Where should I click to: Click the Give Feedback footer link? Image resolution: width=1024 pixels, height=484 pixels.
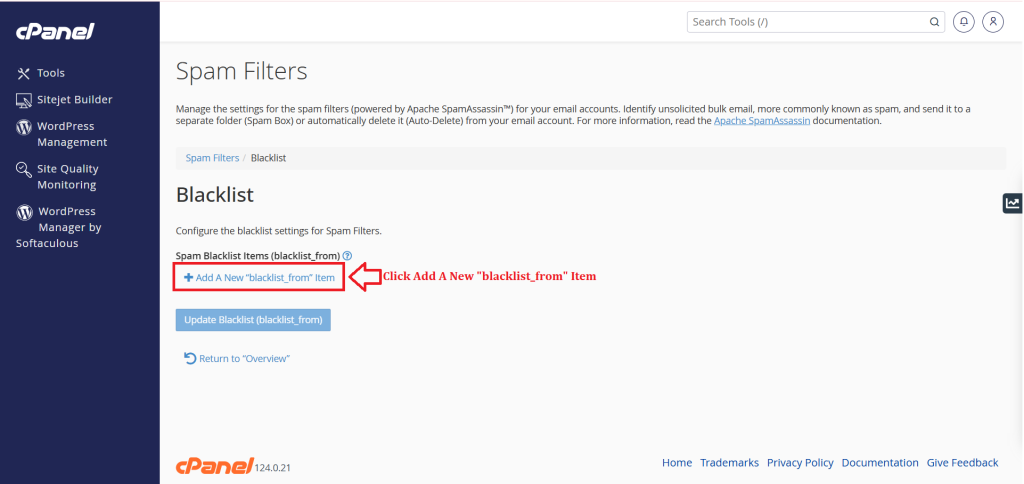[x=963, y=462]
